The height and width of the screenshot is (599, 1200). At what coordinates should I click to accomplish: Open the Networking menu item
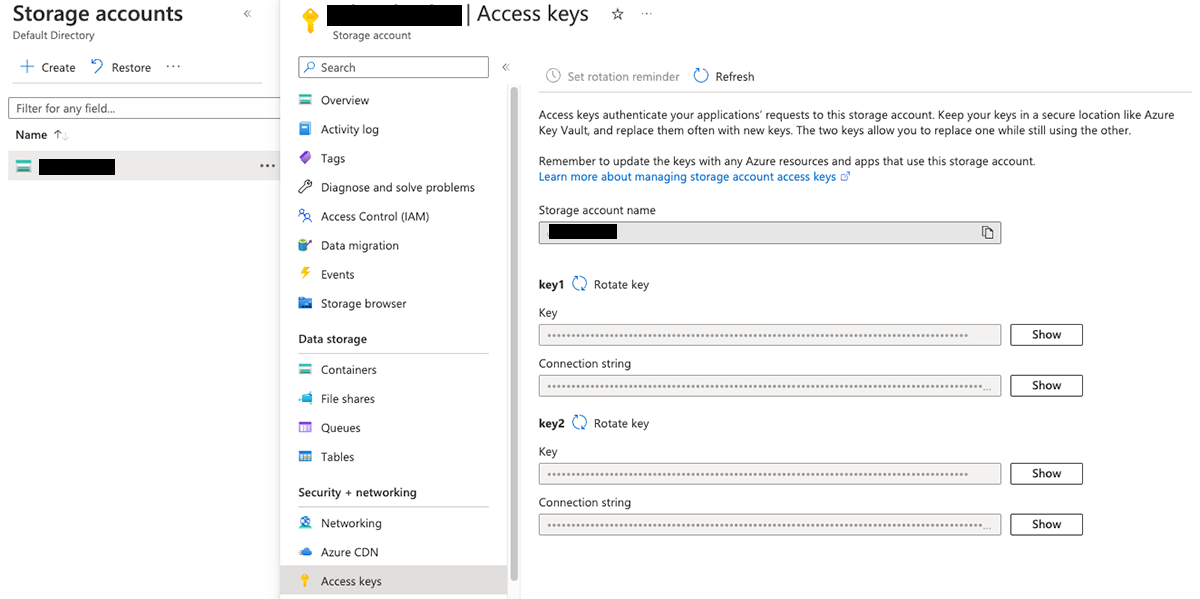351,522
